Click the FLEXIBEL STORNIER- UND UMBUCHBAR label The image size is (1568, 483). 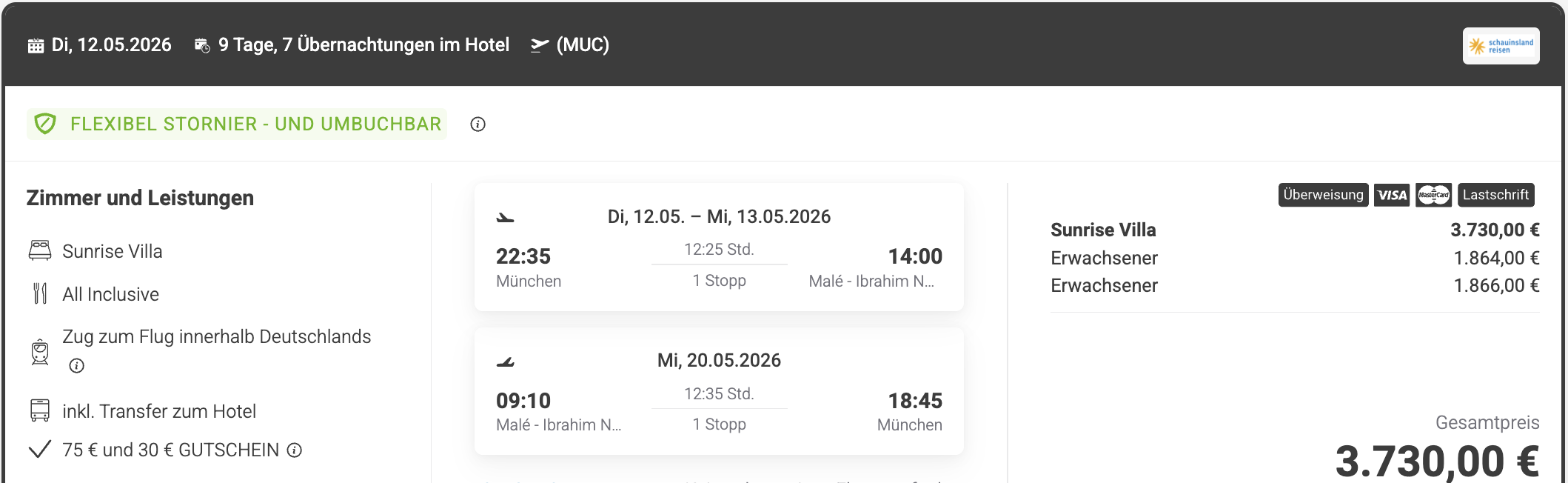point(255,124)
